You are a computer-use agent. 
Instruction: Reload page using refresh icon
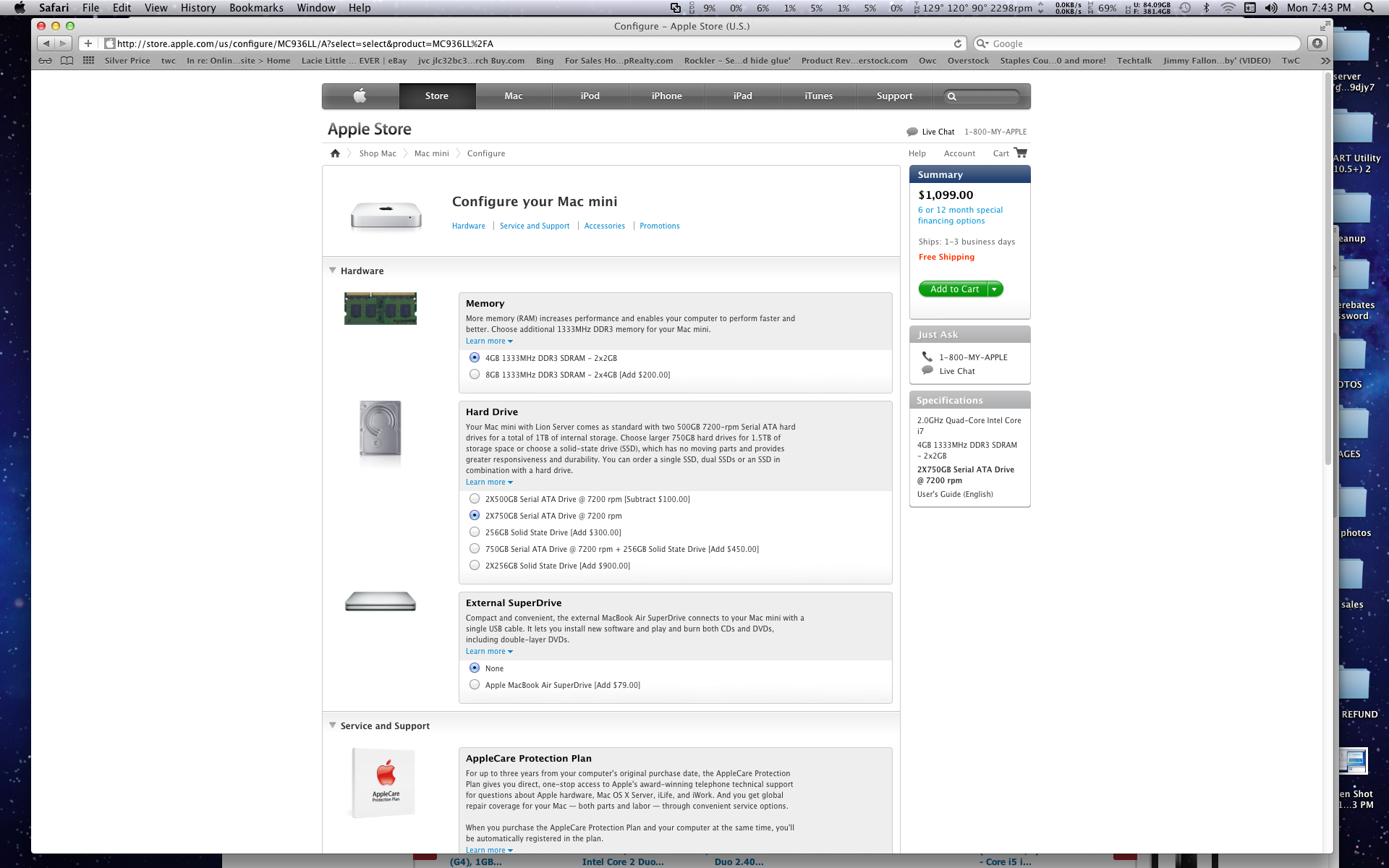point(958,43)
